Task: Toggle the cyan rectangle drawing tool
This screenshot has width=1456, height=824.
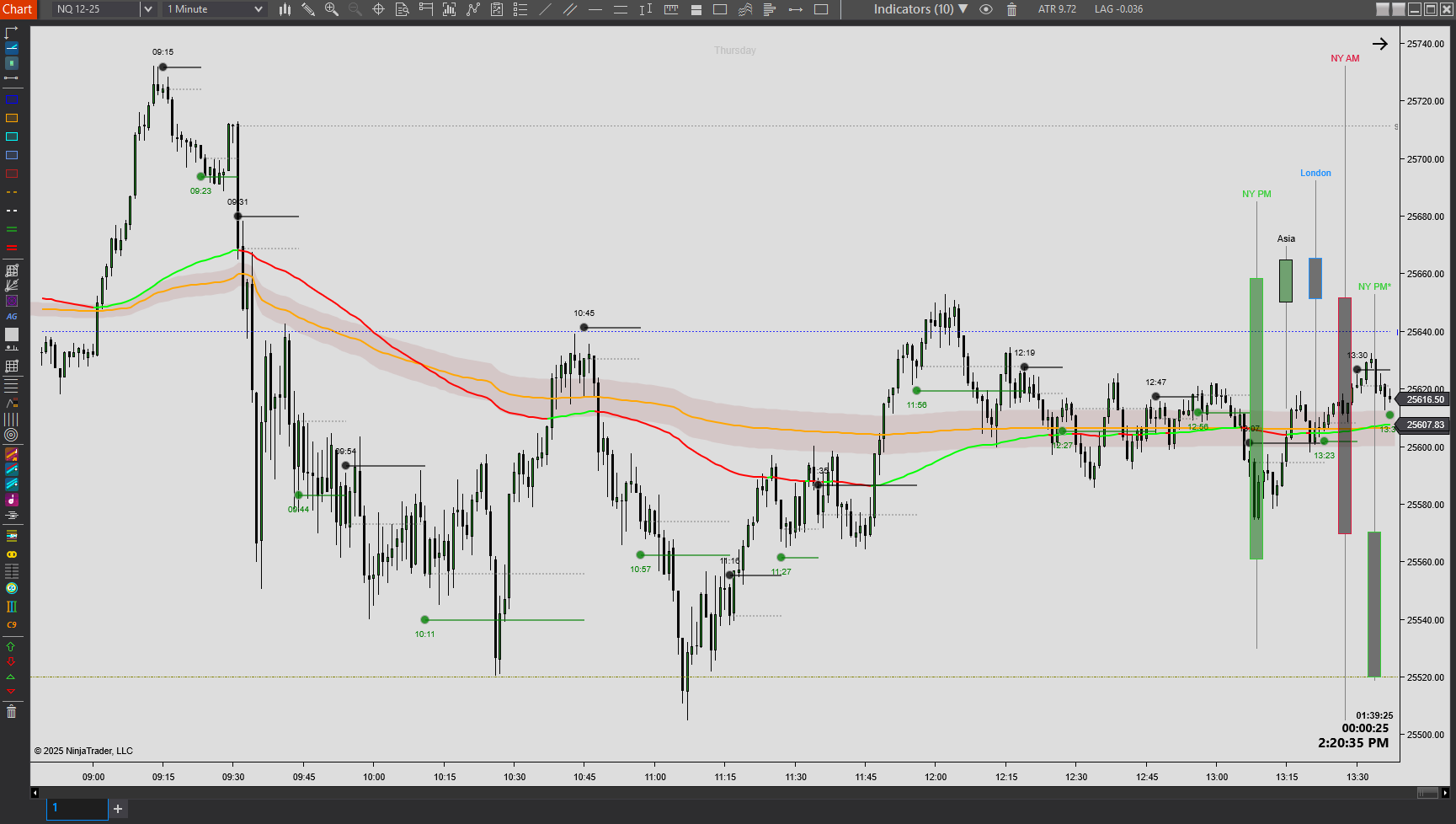Action: click(x=12, y=136)
